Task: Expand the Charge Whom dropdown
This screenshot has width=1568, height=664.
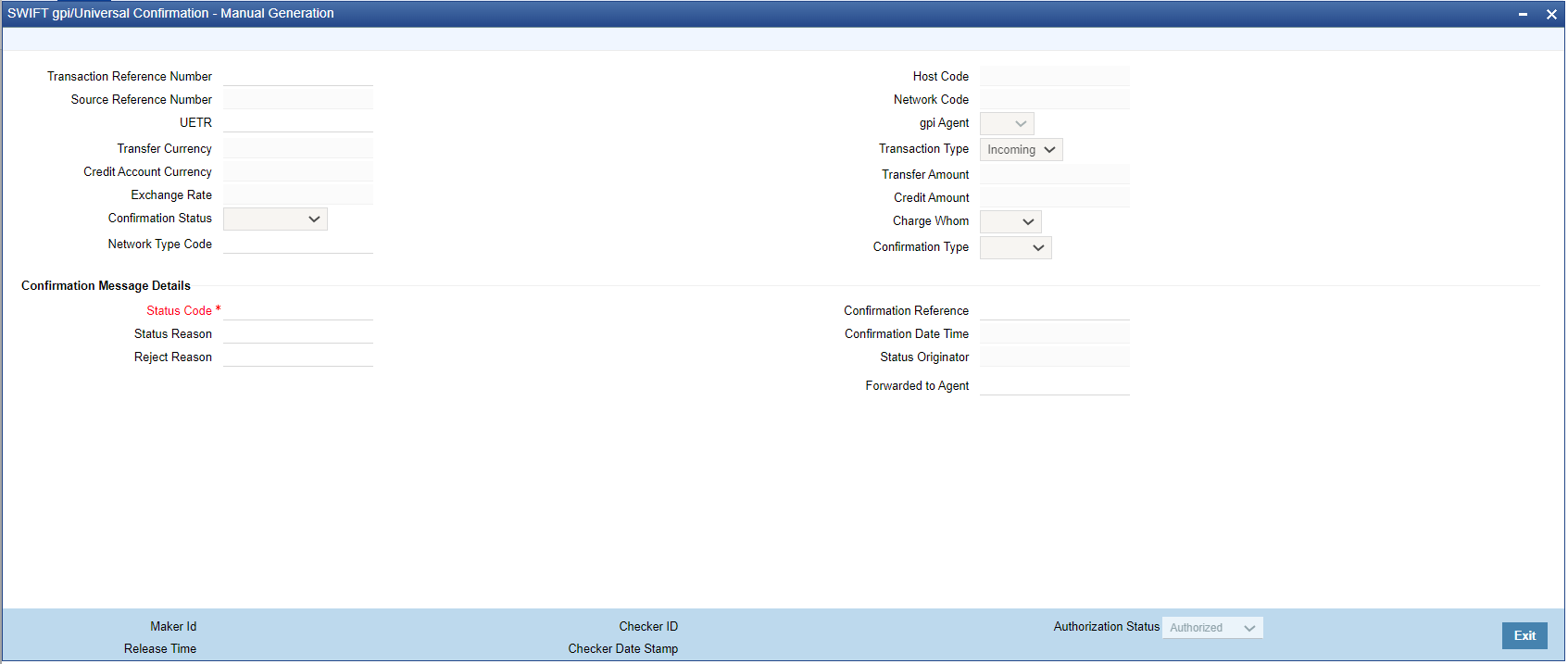Action: tap(1010, 221)
